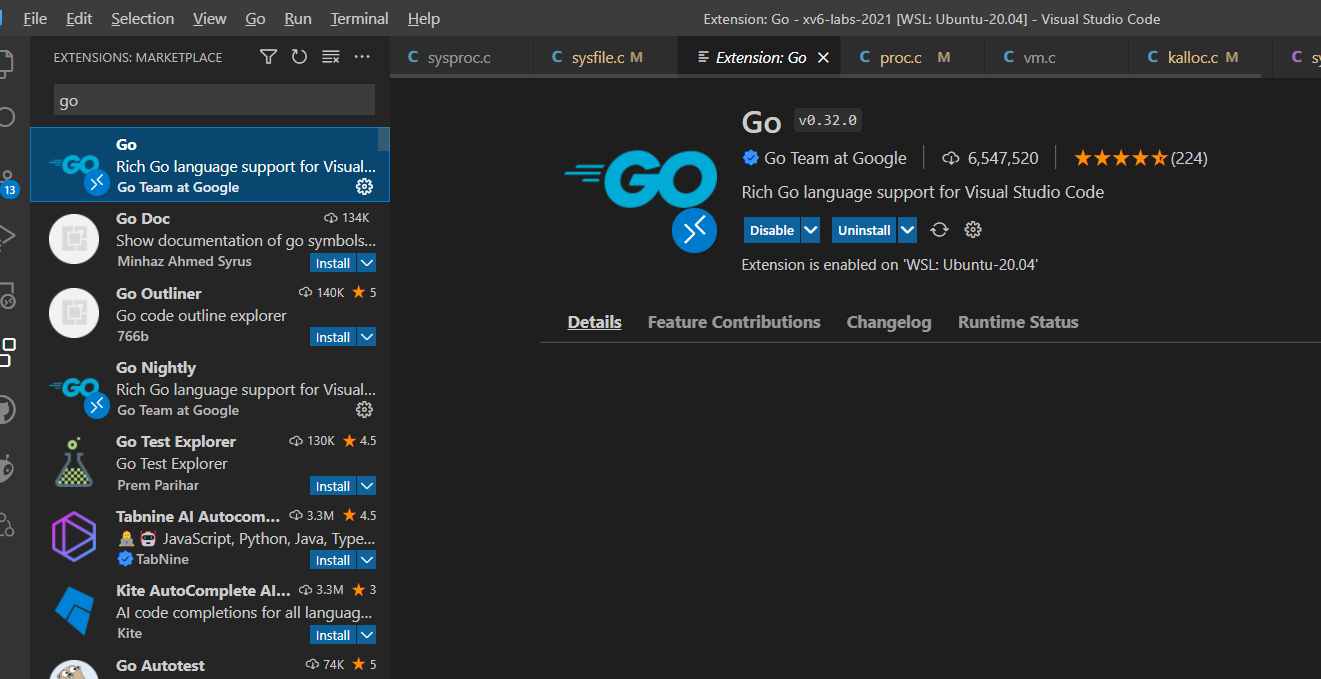Open the File menu

[35, 19]
